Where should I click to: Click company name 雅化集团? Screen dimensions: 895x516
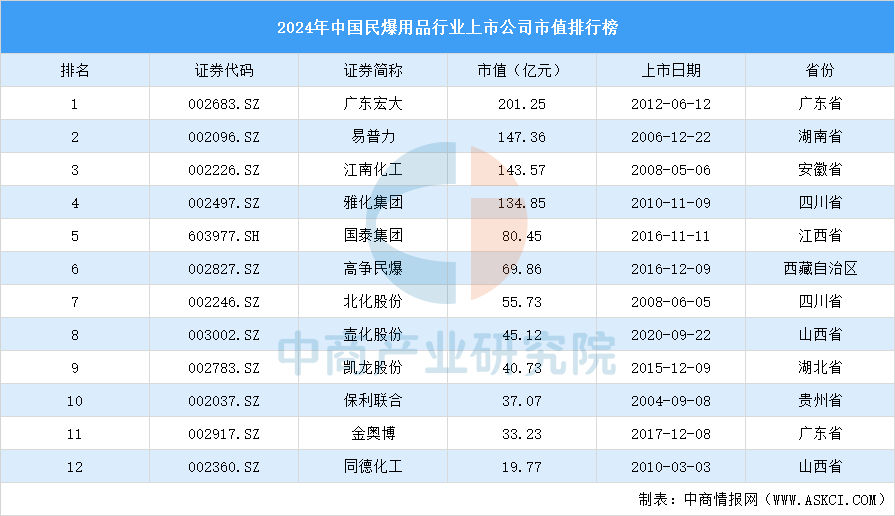click(x=373, y=203)
